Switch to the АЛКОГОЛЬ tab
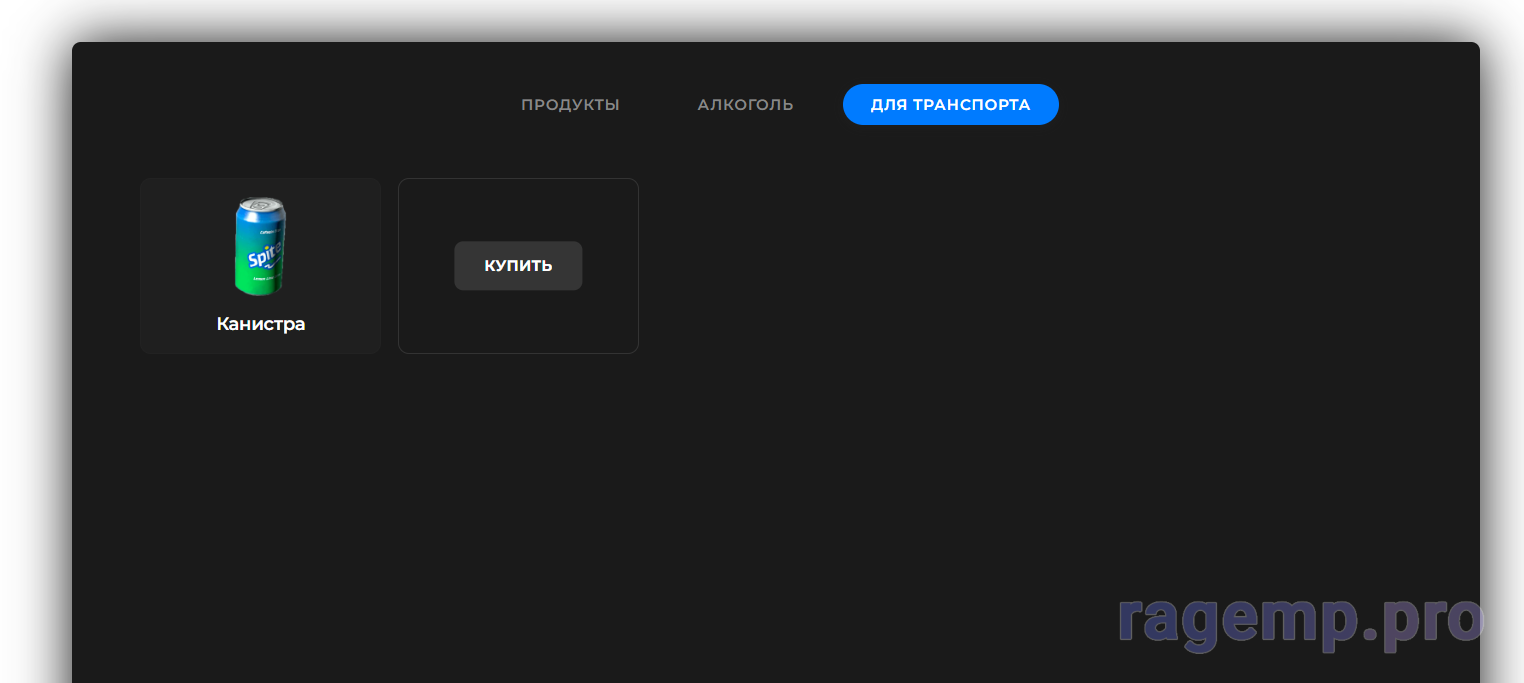This screenshot has height=683, width=1524. [745, 105]
